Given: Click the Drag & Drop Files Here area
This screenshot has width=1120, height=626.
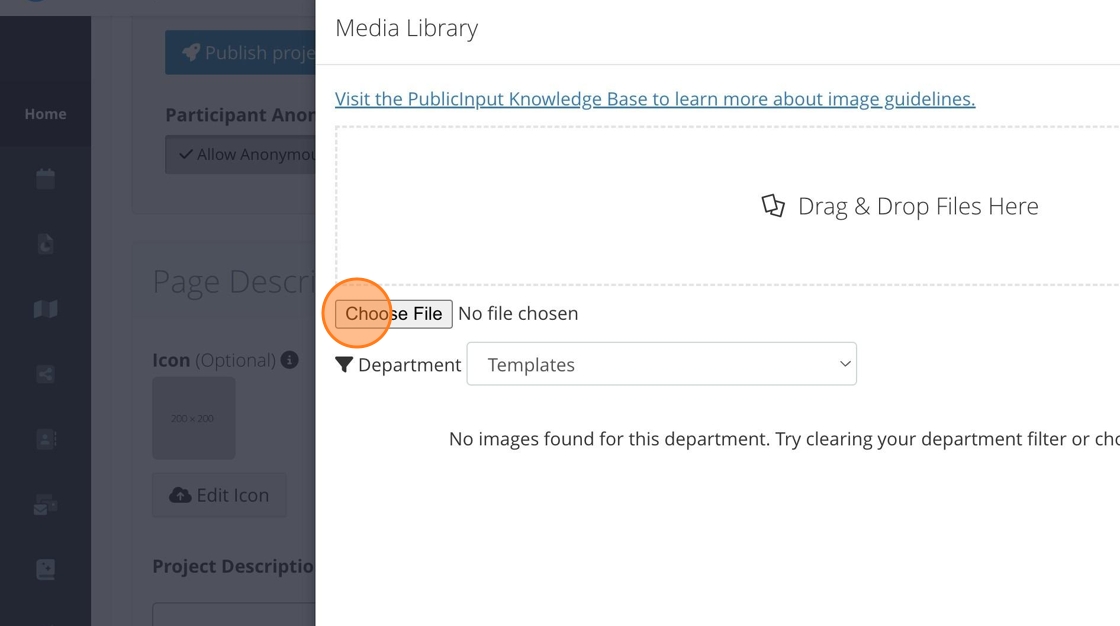Looking at the screenshot, I should [x=900, y=206].
